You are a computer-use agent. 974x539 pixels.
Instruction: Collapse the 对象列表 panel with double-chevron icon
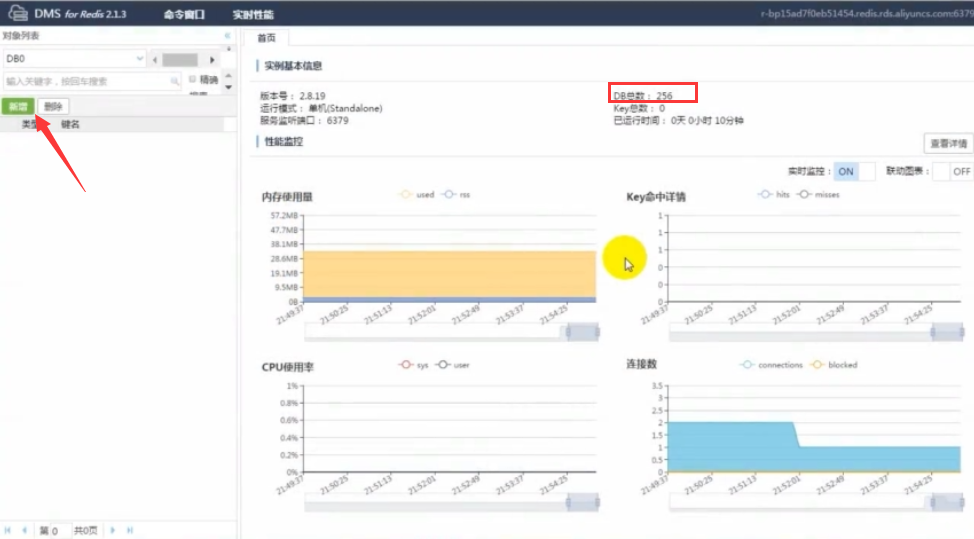(227, 36)
